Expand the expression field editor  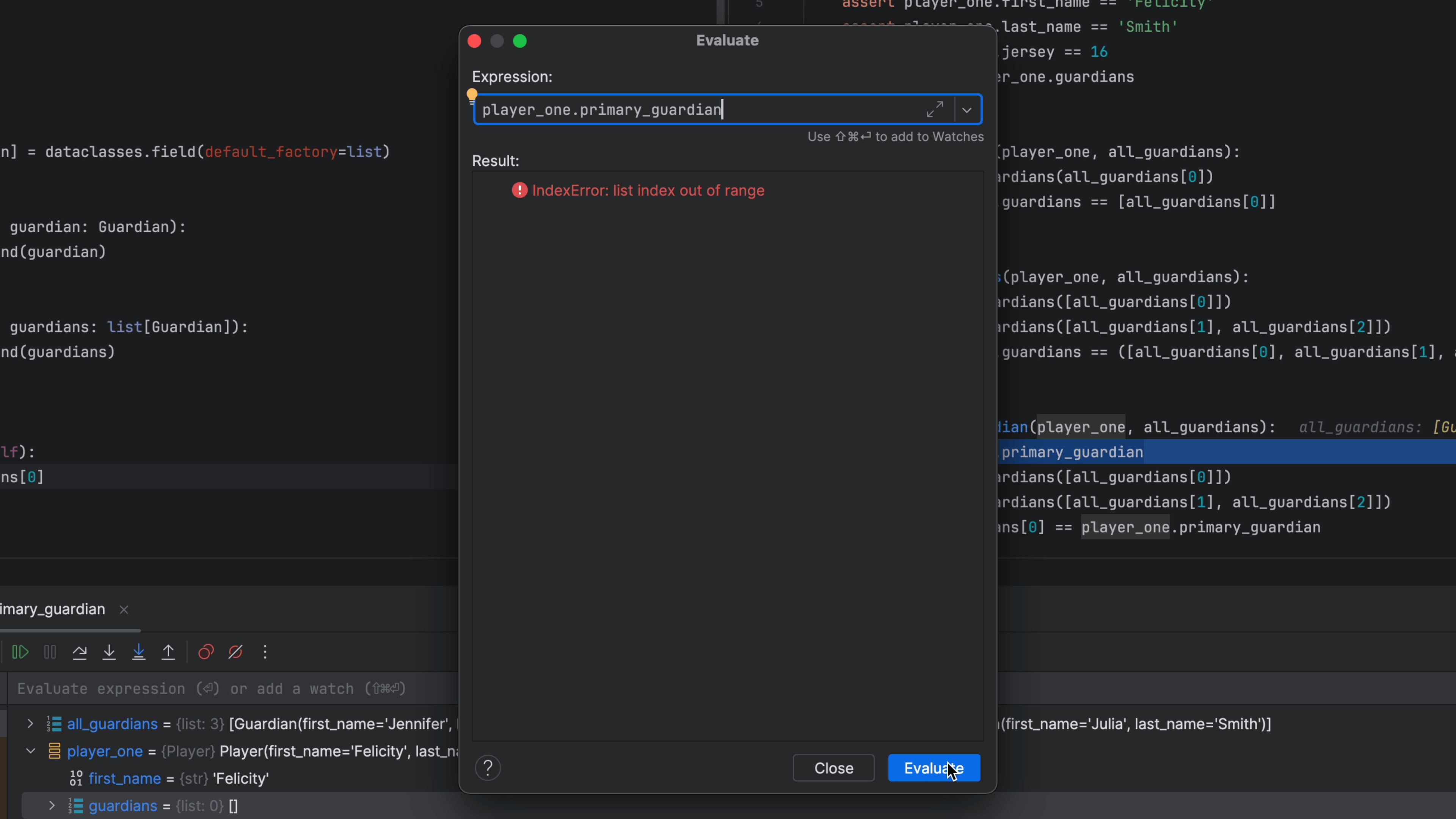coord(935,110)
